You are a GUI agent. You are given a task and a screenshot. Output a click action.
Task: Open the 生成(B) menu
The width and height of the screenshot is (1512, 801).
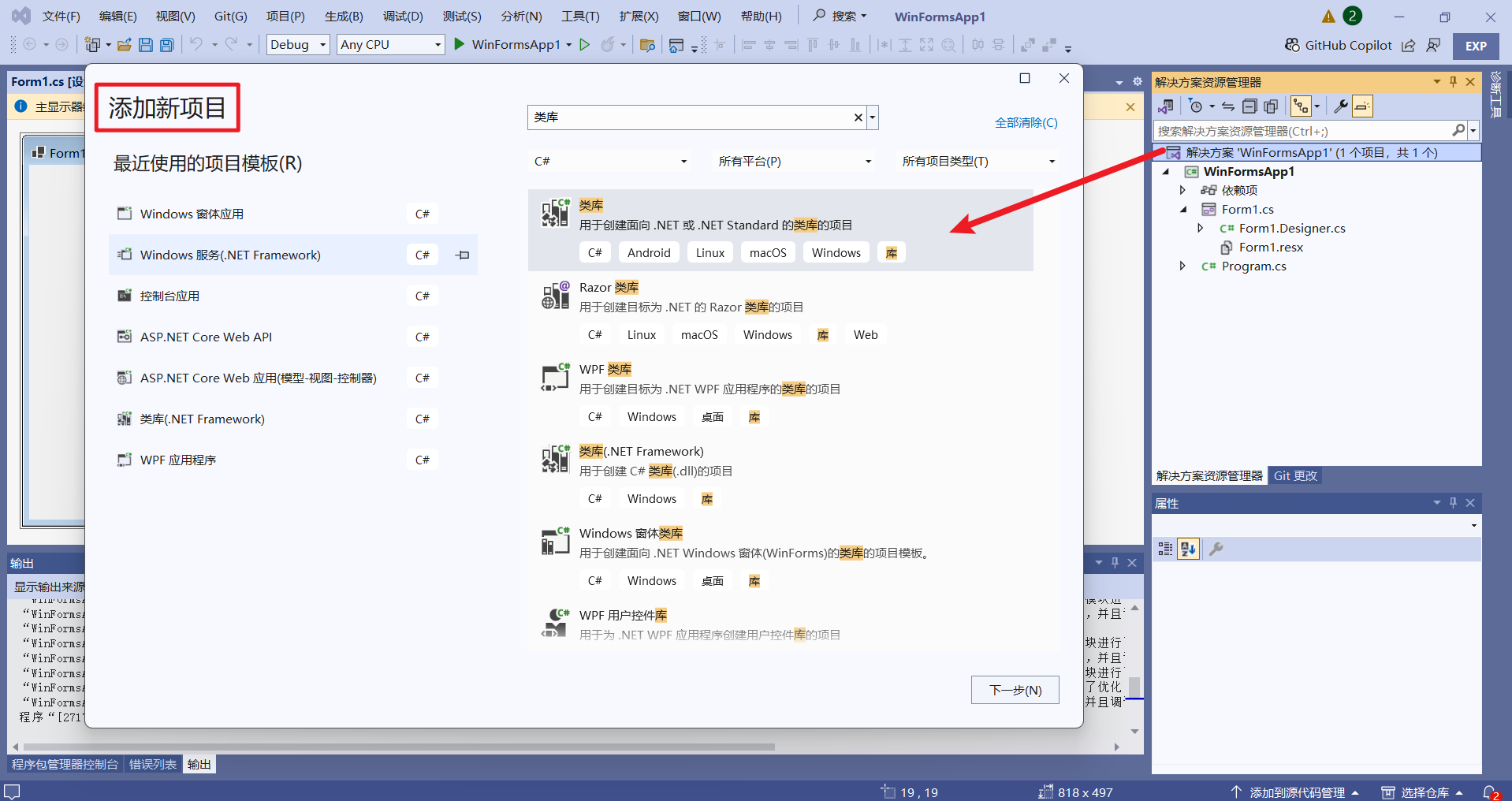344,17
